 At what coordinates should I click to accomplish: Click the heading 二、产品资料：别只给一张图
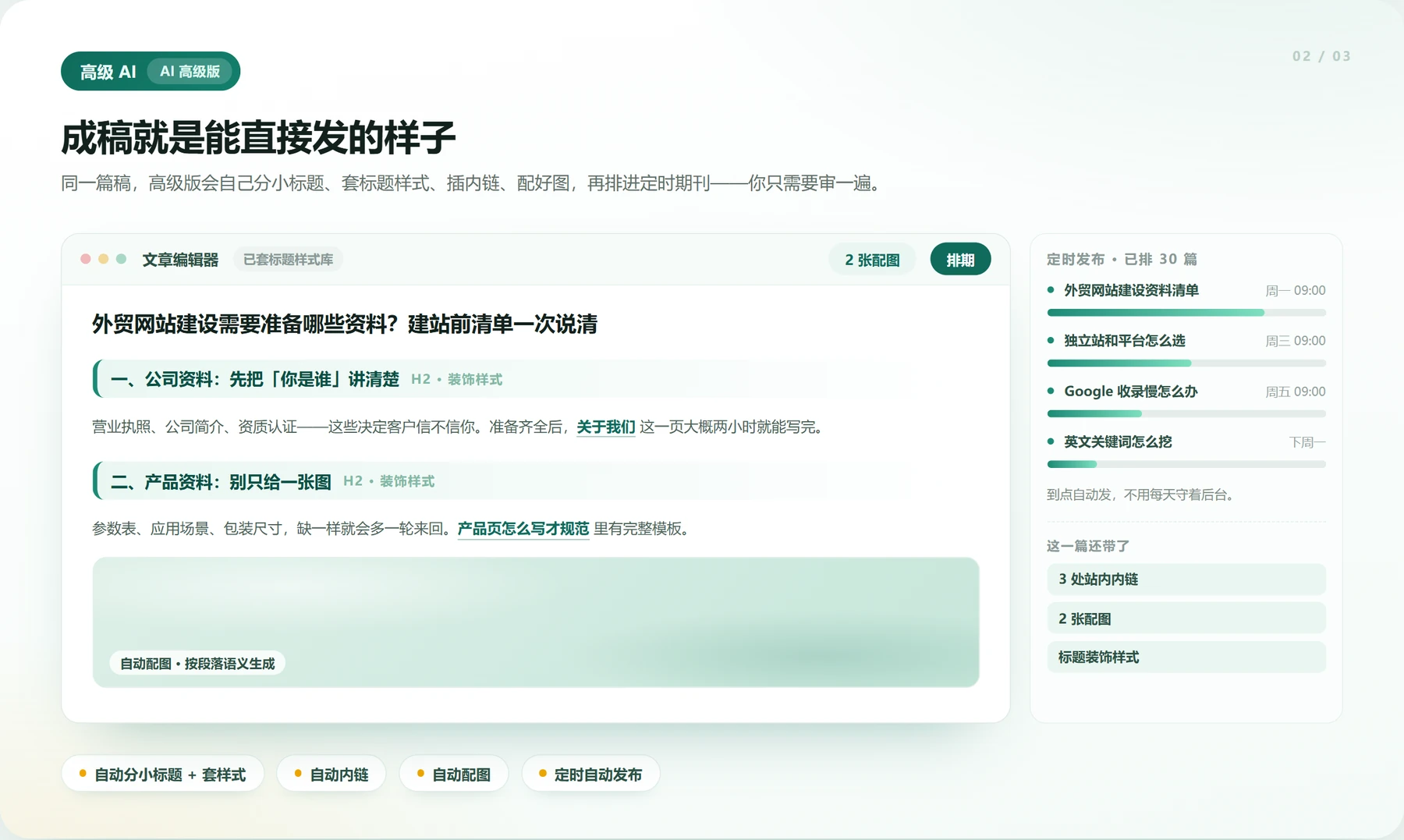(x=221, y=482)
